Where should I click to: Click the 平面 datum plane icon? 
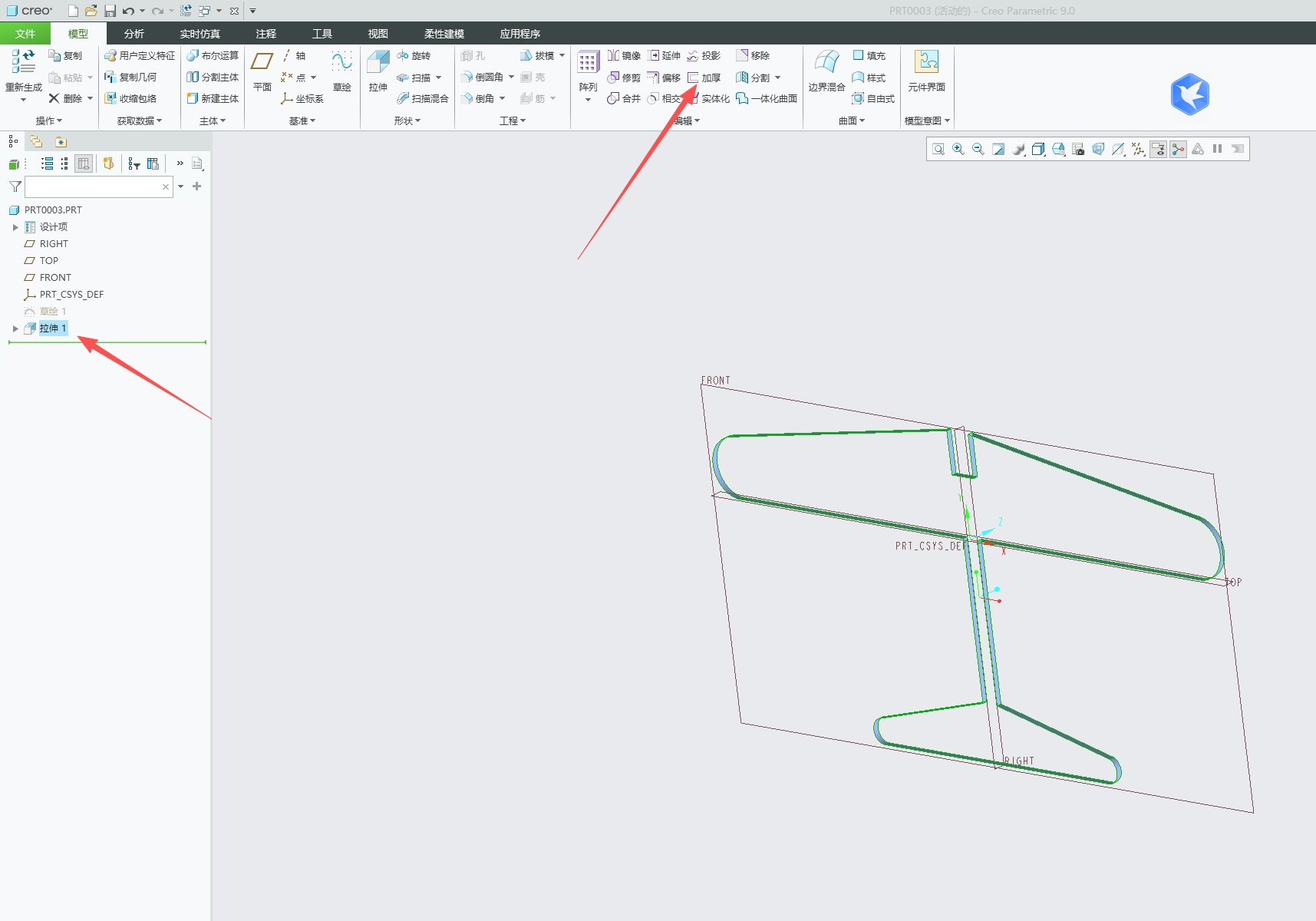click(262, 71)
